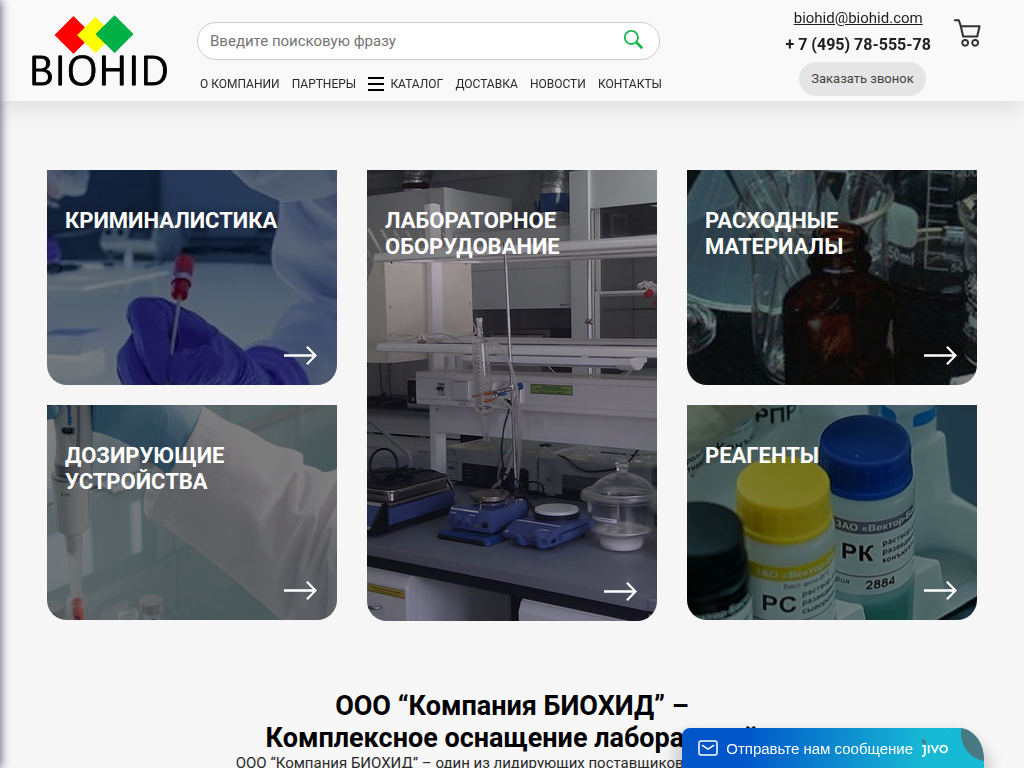
Task: Click the phone number + 7 (495) 78-555-78
Action: pyautogui.click(x=857, y=44)
